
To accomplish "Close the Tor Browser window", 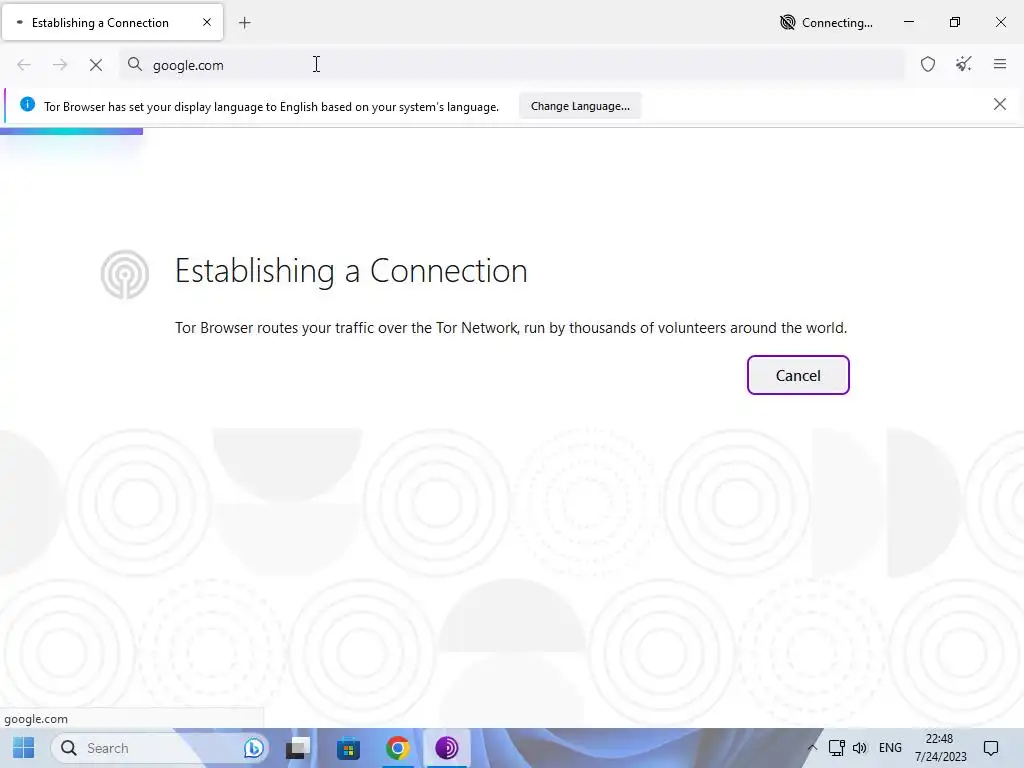I will click(x=1000, y=22).
